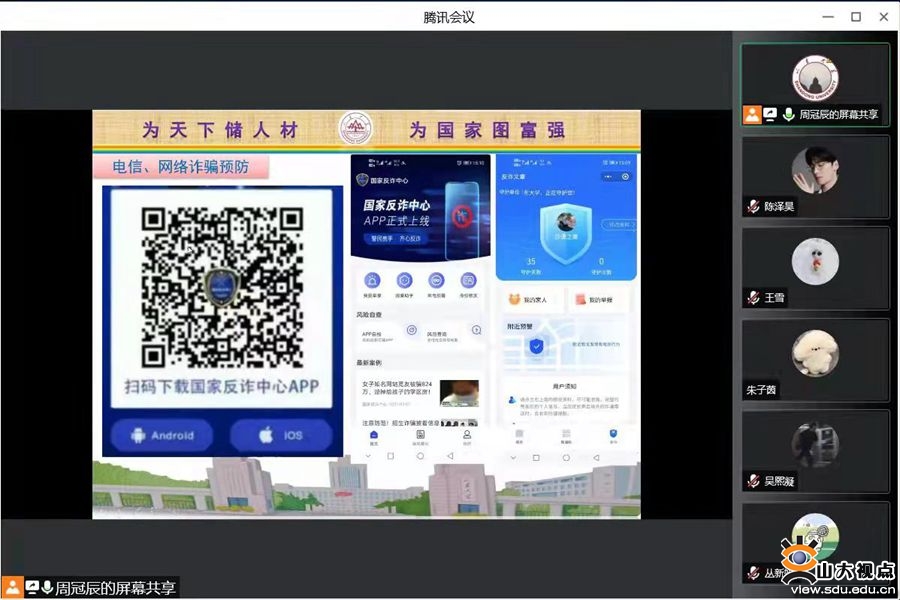Maximize the 腾讯会议 window

pyautogui.click(x=856, y=16)
